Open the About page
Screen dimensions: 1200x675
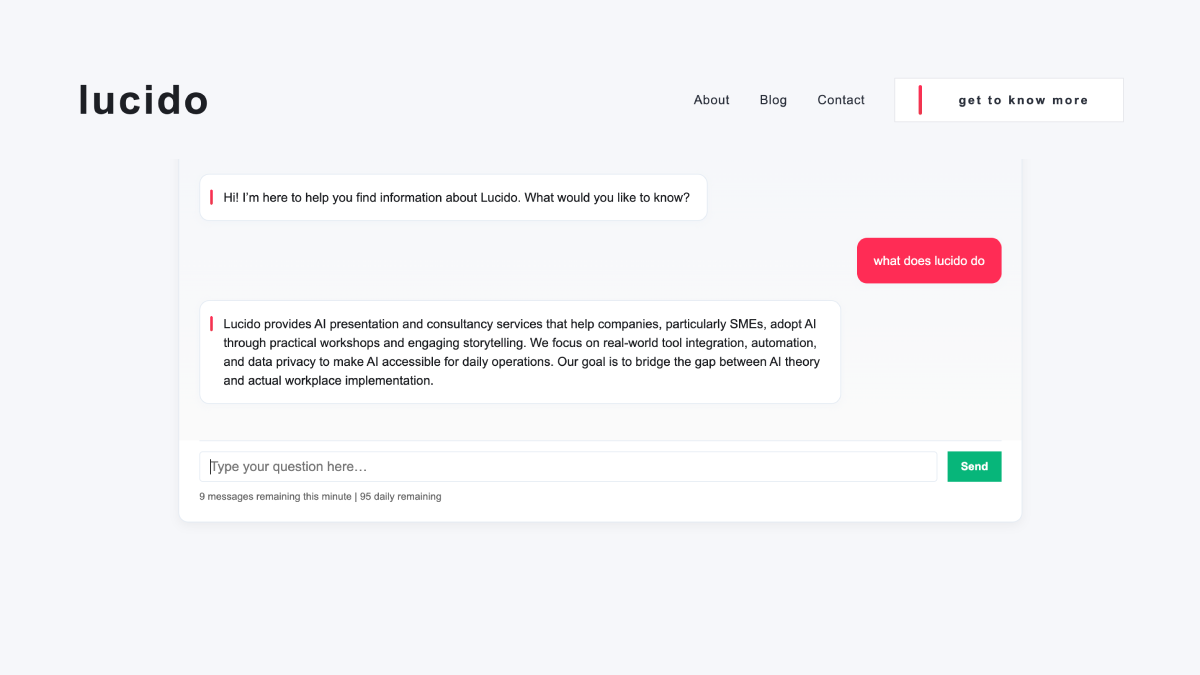click(x=711, y=99)
